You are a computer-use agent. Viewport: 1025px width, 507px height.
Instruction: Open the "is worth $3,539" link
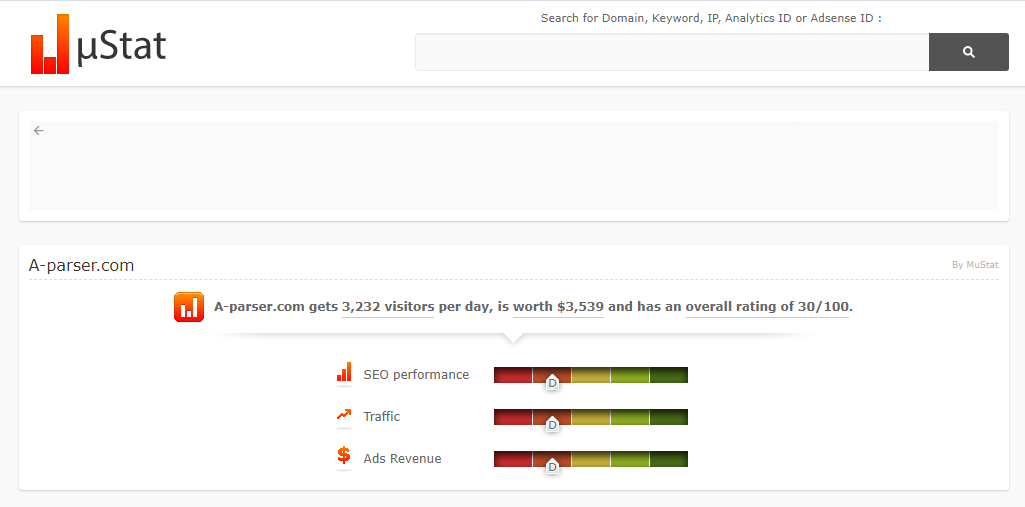pyautogui.click(x=558, y=307)
